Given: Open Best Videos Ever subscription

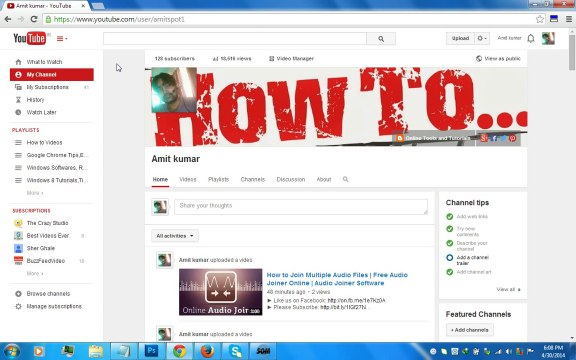Looking at the screenshot, I should click(x=47, y=235).
